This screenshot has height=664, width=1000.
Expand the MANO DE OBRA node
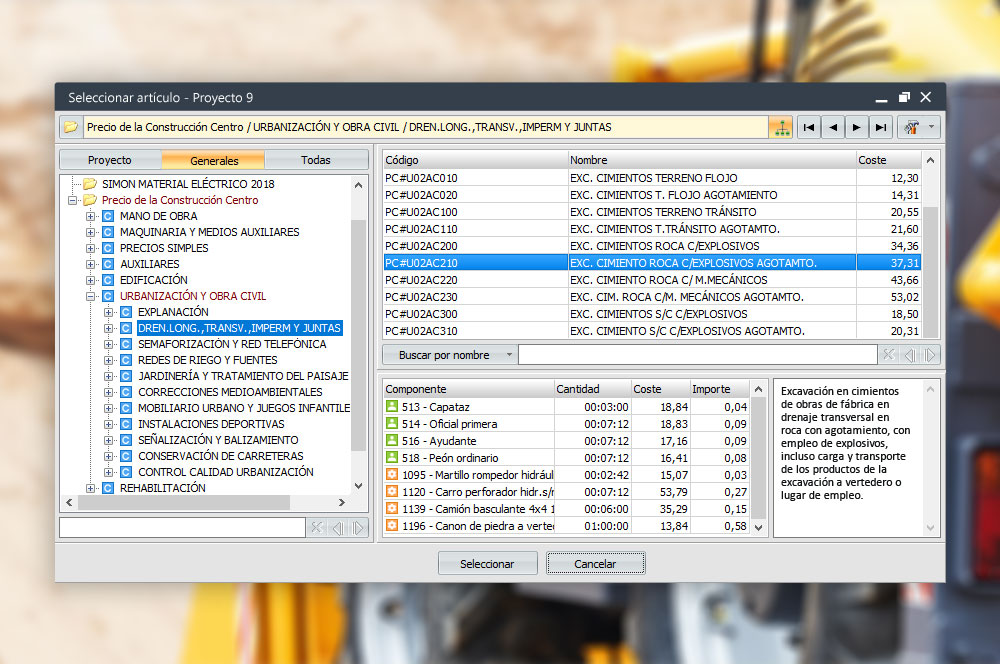tap(91, 216)
